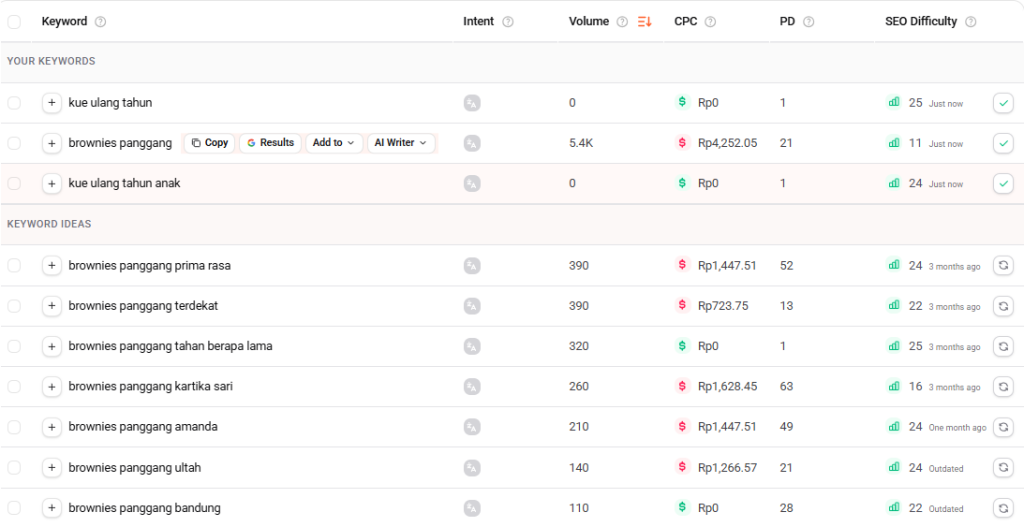The height and width of the screenshot is (527, 1024).
Task: Add 'kue ulang tahun' with its plus button
Action: pyautogui.click(x=52, y=103)
